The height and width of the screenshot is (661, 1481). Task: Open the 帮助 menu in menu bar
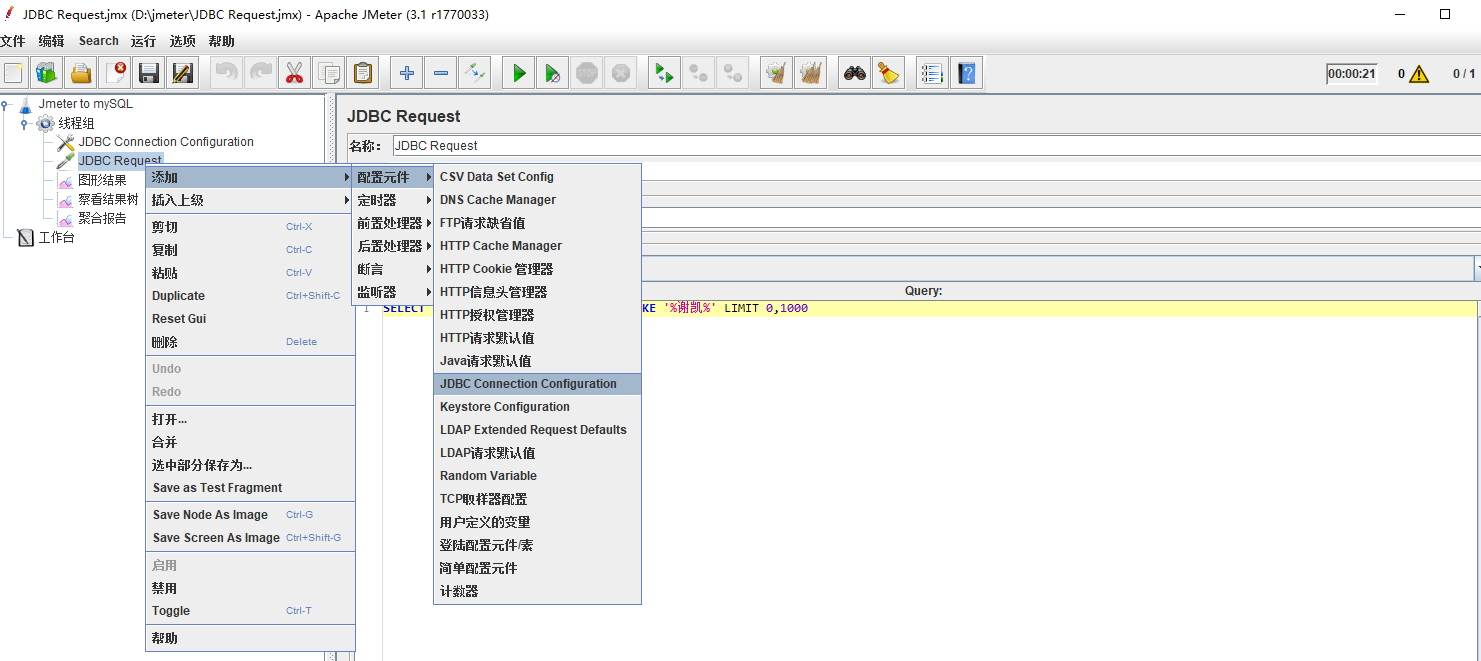221,41
